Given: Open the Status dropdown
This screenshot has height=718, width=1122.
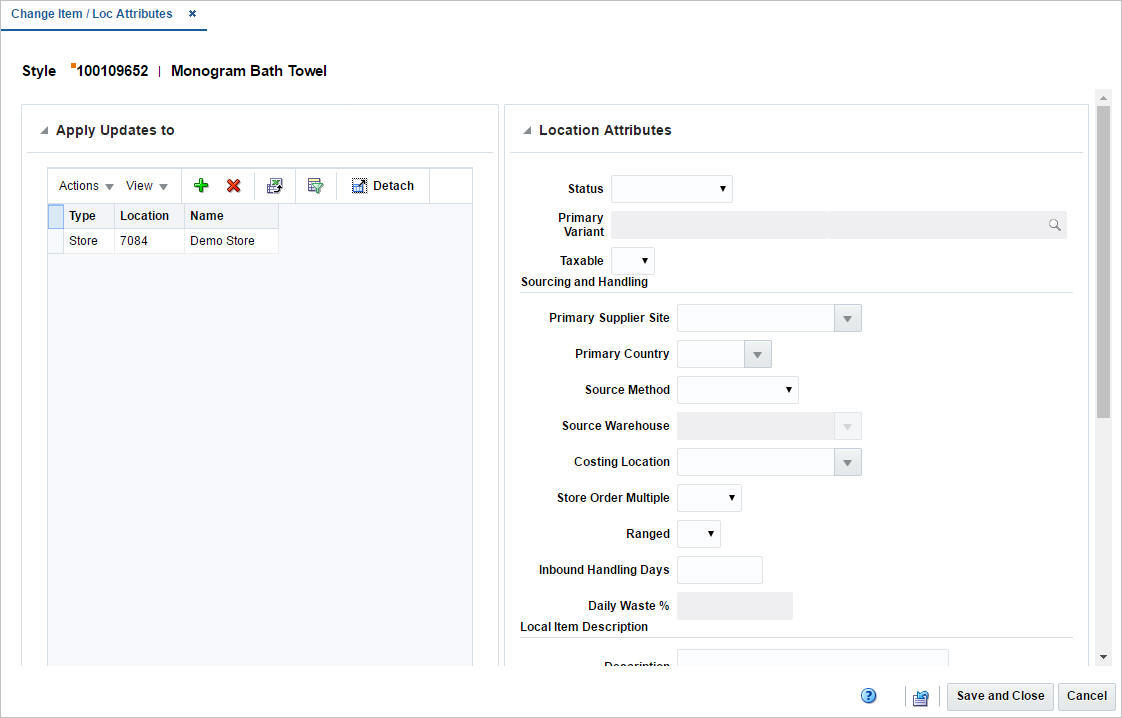Looking at the screenshot, I should point(722,188).
